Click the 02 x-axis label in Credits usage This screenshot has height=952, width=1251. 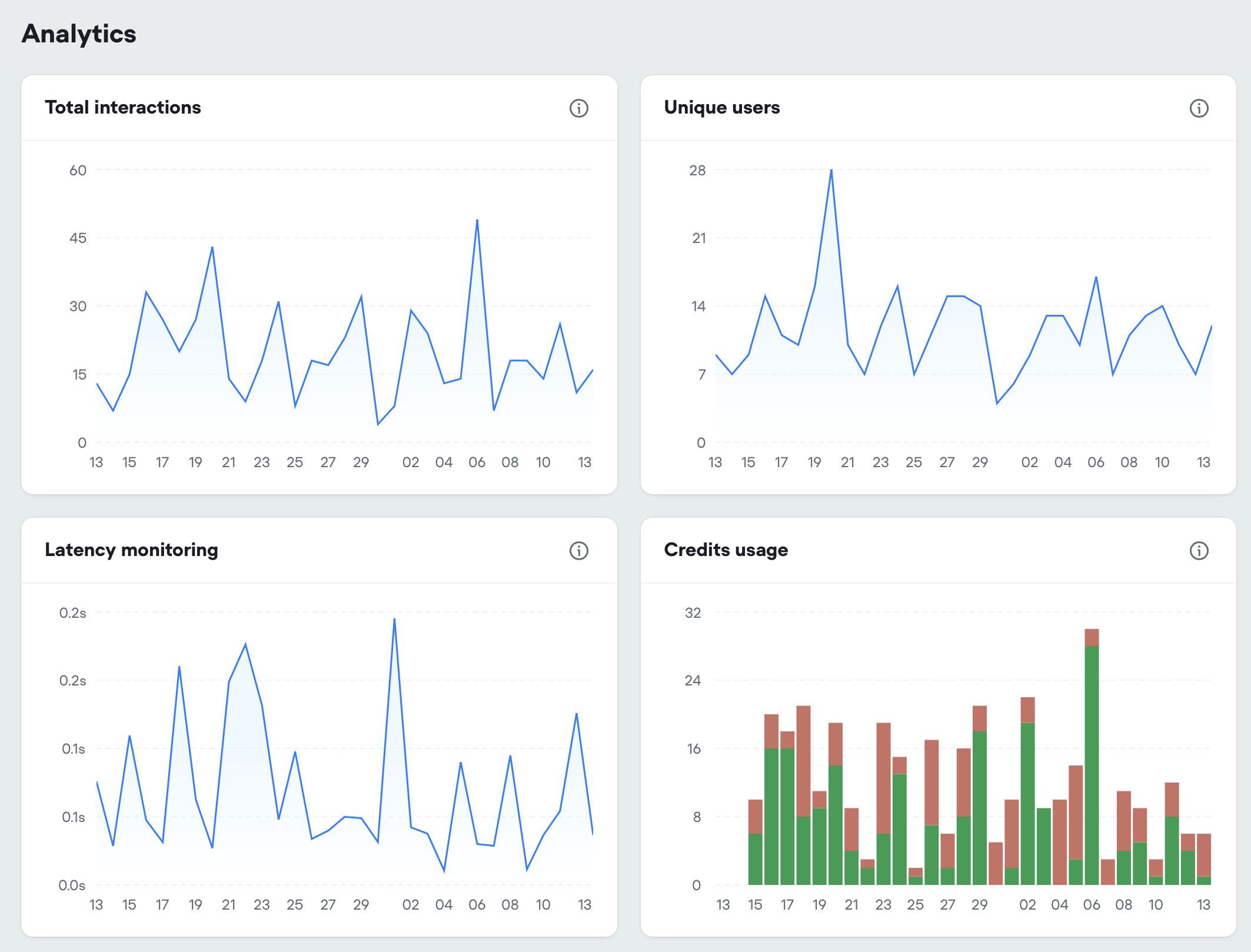(x=1027, y=905)
